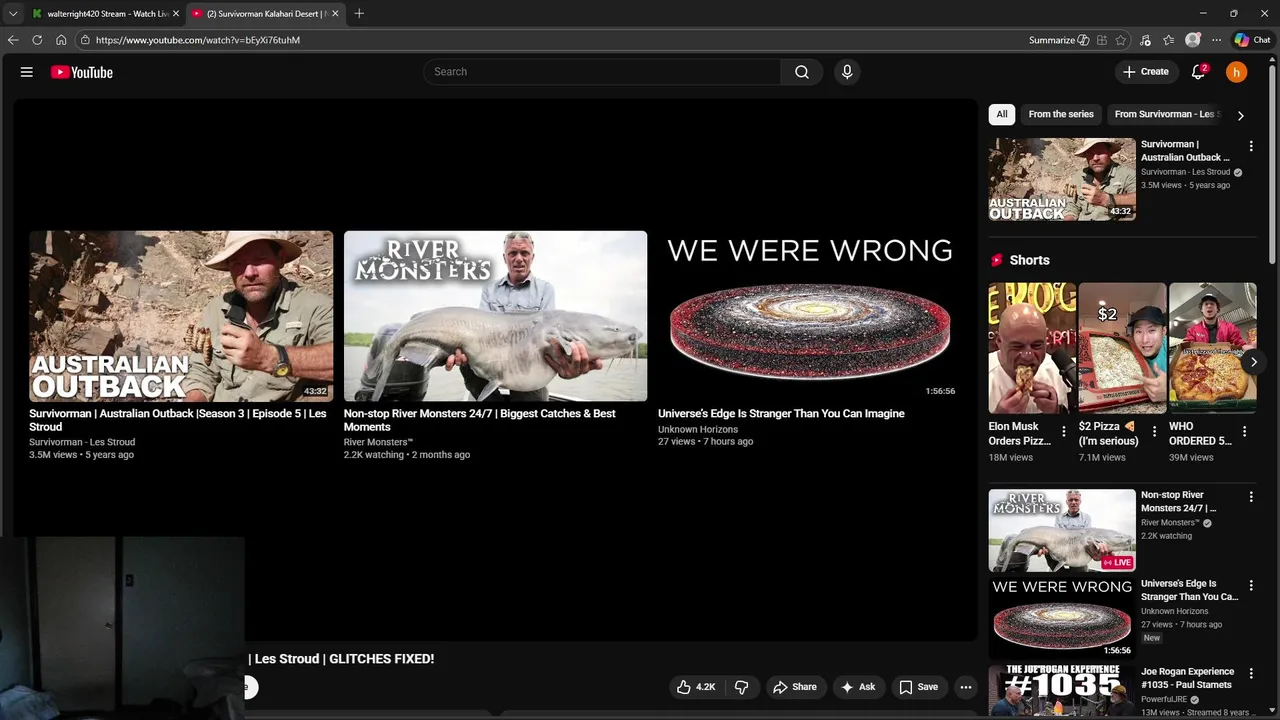Open the sidebar River Monsters LIVE thumbnail
Image resolution: width=1280 pixels, height=720 pixels.
point(1062,530)
